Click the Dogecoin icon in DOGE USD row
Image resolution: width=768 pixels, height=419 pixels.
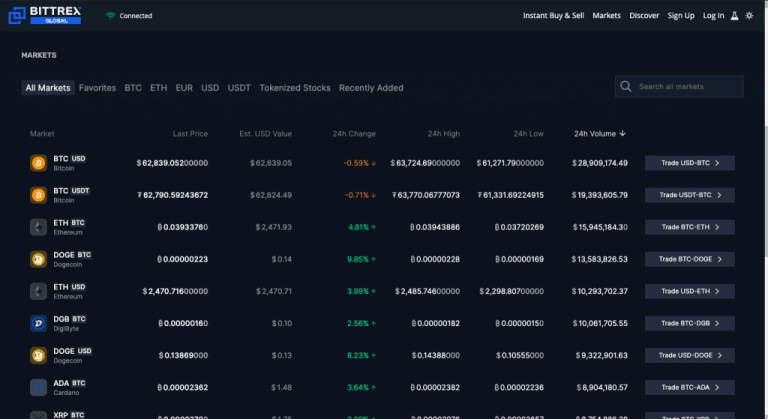pyautogui.click(x=38, y=355)
